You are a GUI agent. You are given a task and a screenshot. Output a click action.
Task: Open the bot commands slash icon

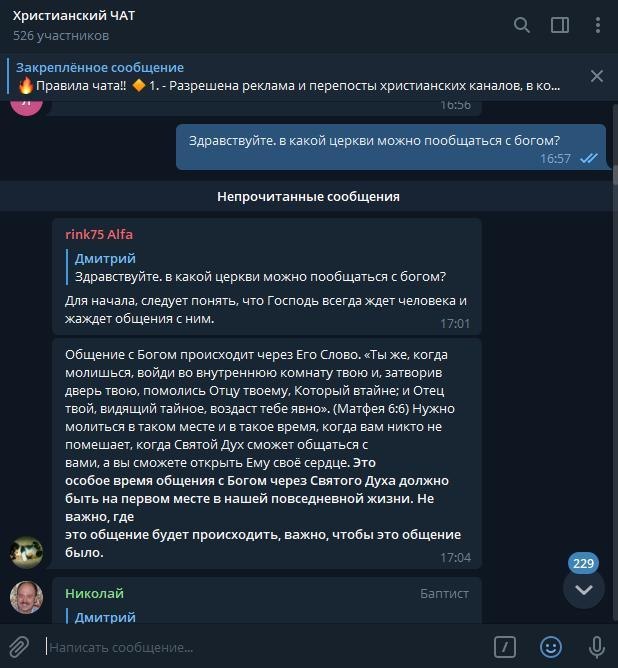[505, 647]
